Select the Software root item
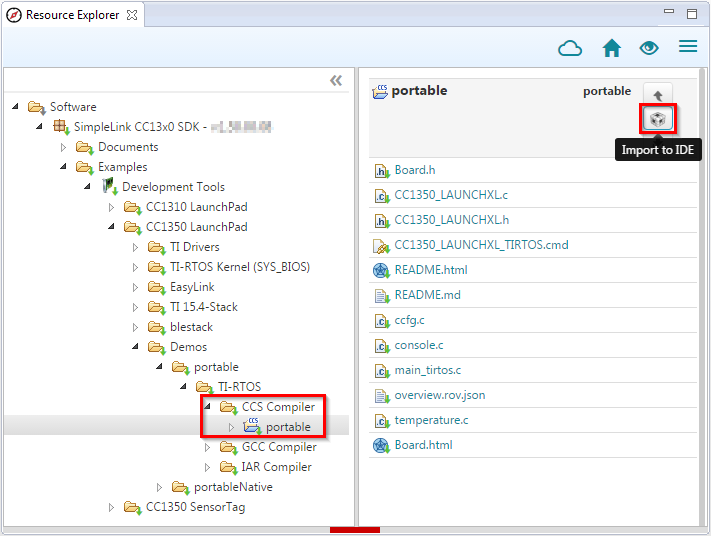Viewport: 711px width, 536px height. [x=73, y=107]
